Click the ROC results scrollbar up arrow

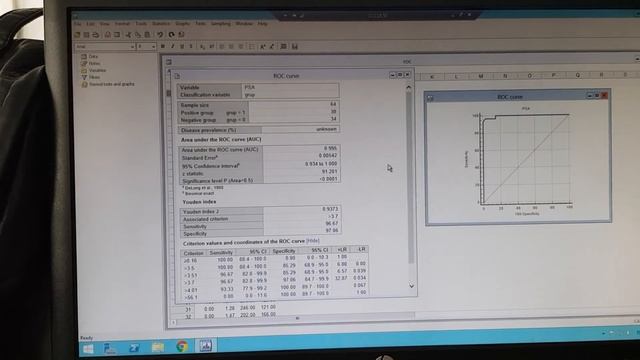pyautogui.click(x=409, y=87)
